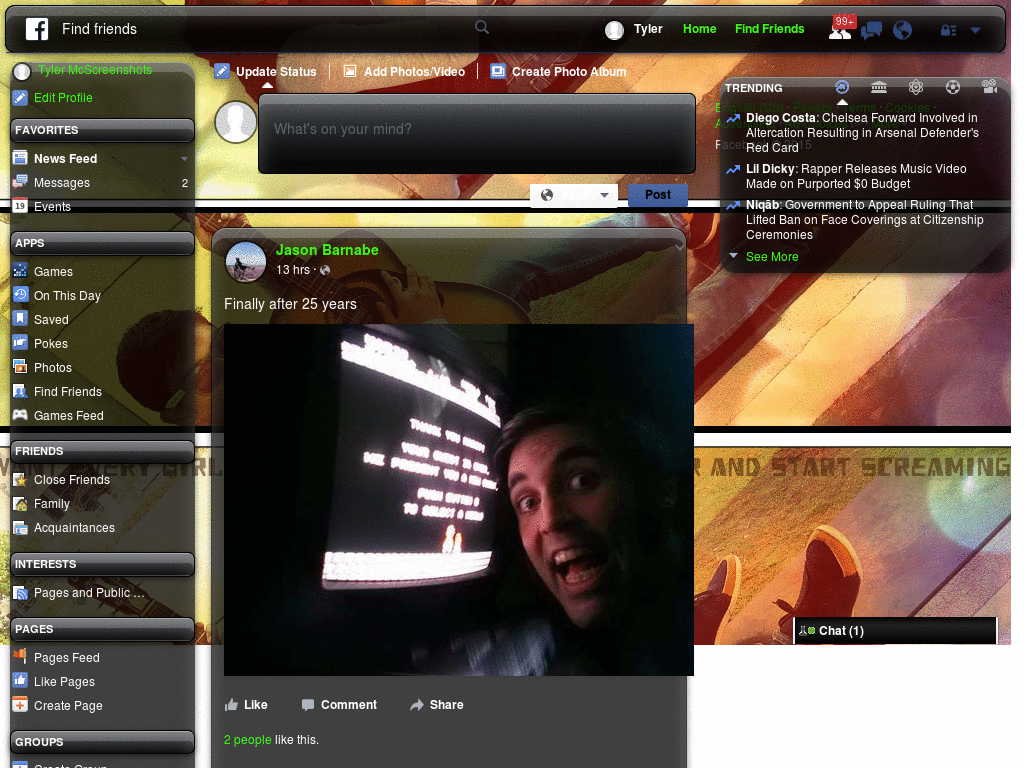The image size is (1024, 768).
Task: Open the 2 people likes link
Action: tap(248, 739)
